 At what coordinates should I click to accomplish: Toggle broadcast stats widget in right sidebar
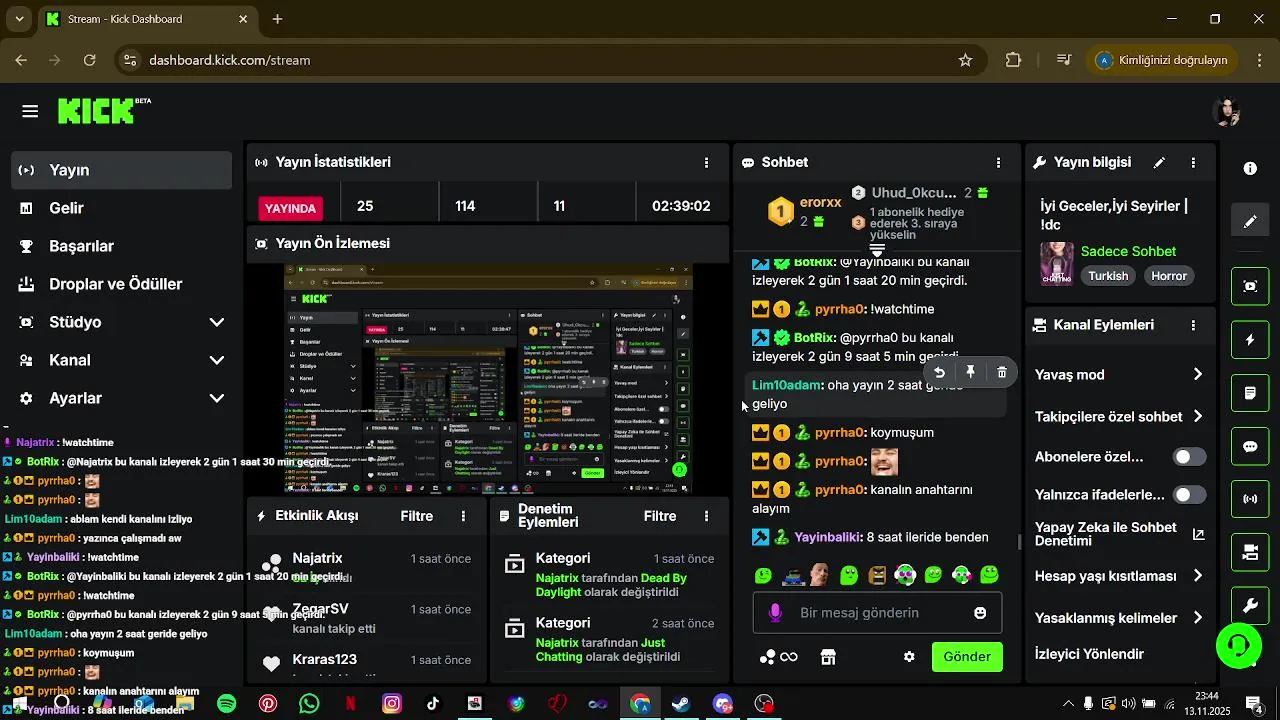(x=1250, y=498)
